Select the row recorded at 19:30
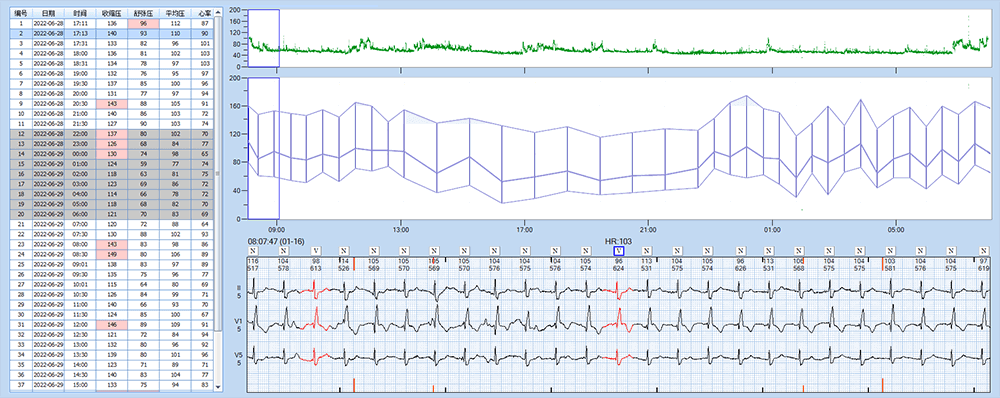Image resolution: width=1000 pixels, height=398 pixels. pyautogui.click(x=112, y=84)
